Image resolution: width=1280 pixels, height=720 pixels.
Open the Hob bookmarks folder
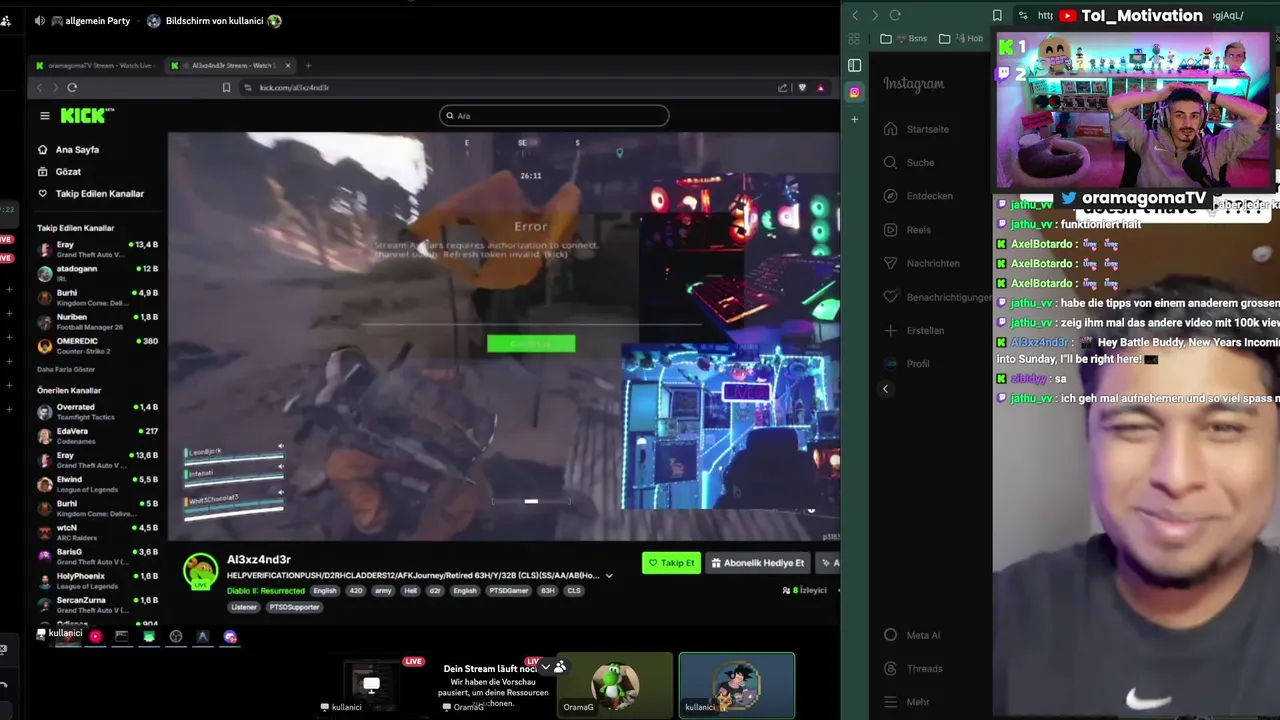click(x=961, y=39)
